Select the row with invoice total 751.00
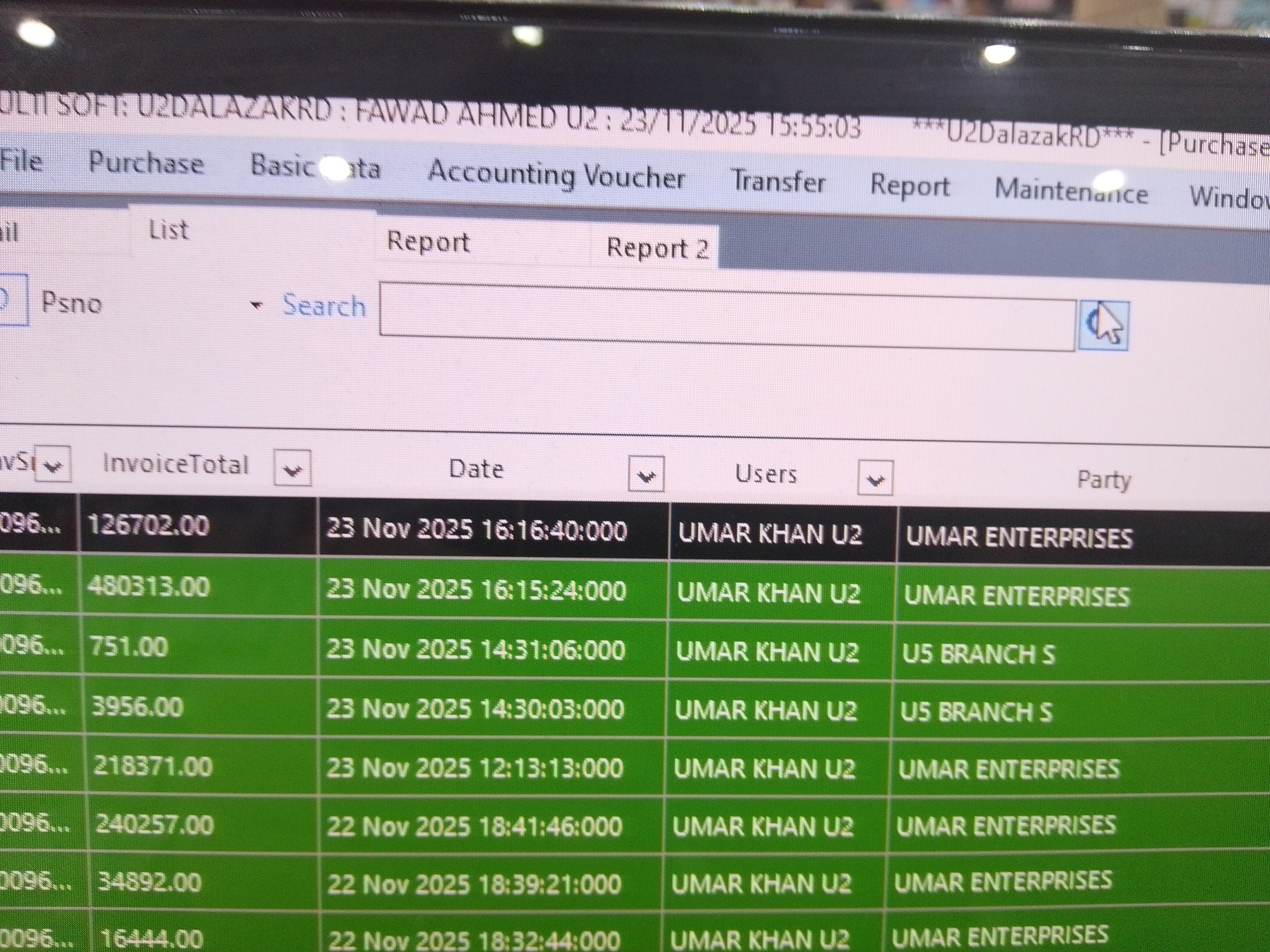Viewport: 1270px width, 952px height. pos(129,647)
